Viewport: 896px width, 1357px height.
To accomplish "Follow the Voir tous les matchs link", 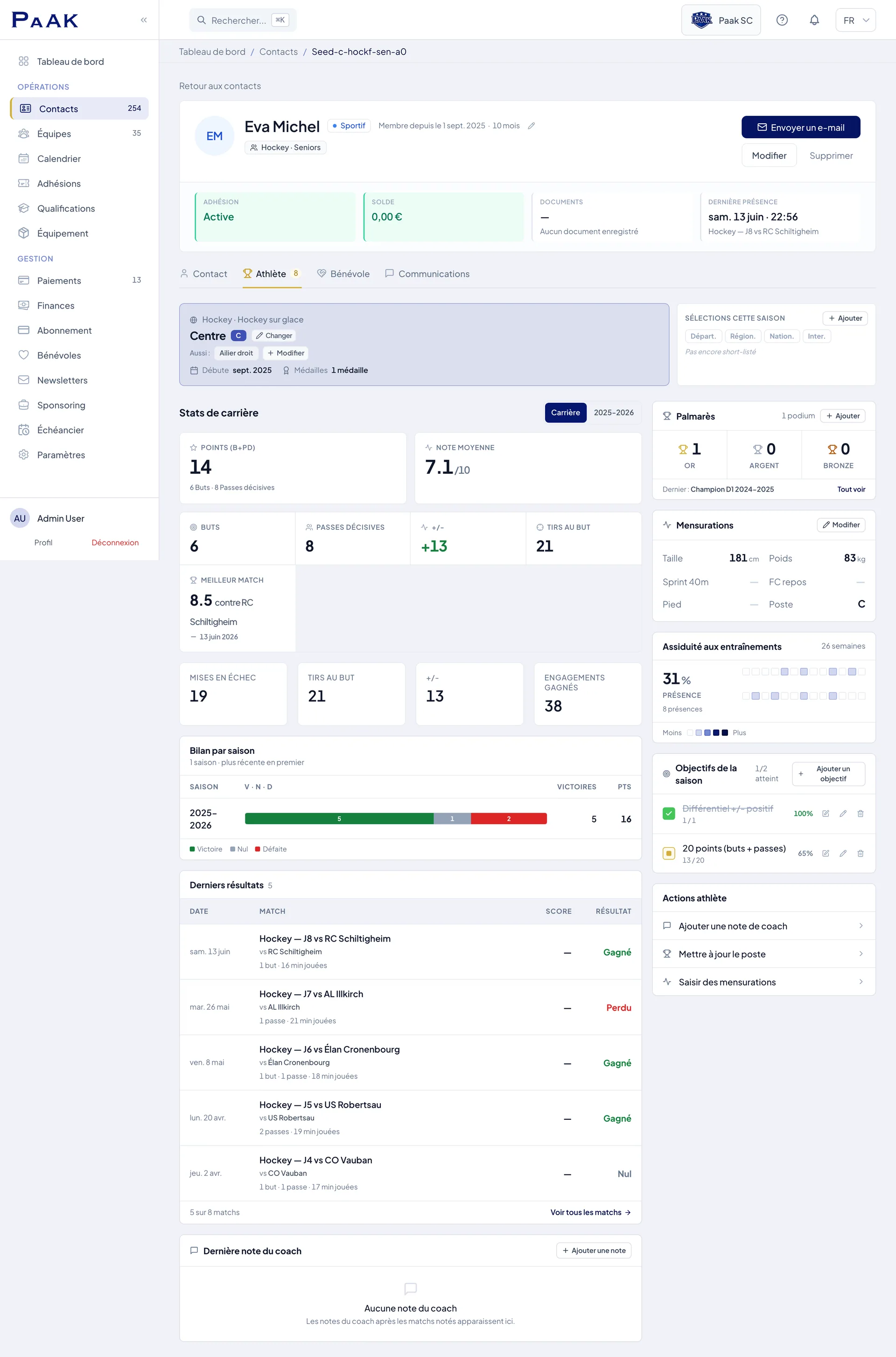I will click(590, 1212).
